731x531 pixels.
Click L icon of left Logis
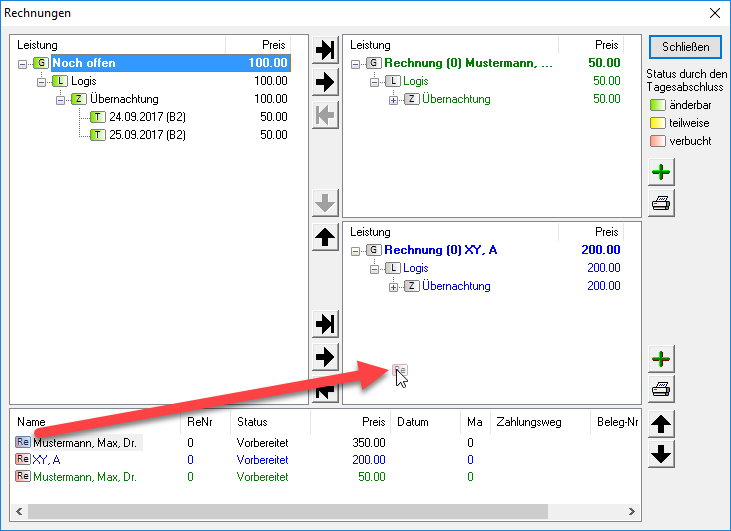tap(60, 81)
